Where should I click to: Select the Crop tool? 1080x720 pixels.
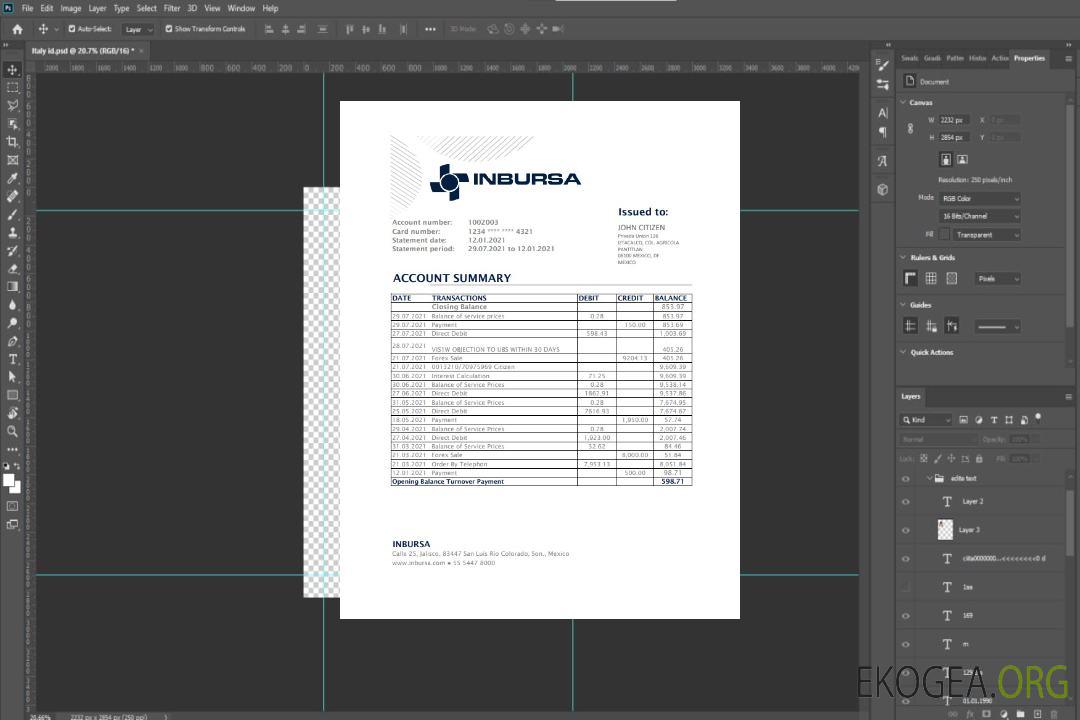12,142
